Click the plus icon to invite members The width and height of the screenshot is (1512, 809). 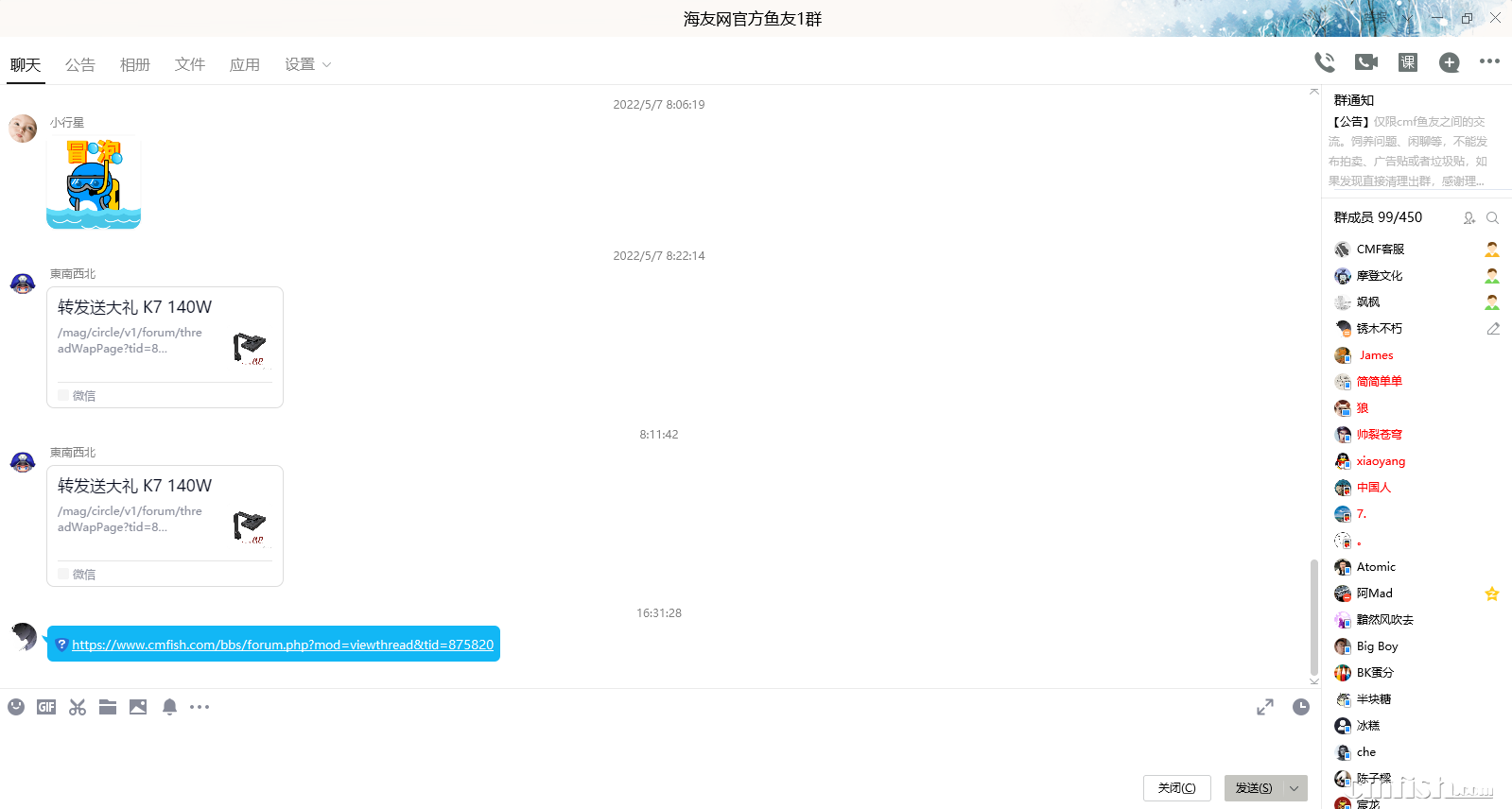(1449, 62)
